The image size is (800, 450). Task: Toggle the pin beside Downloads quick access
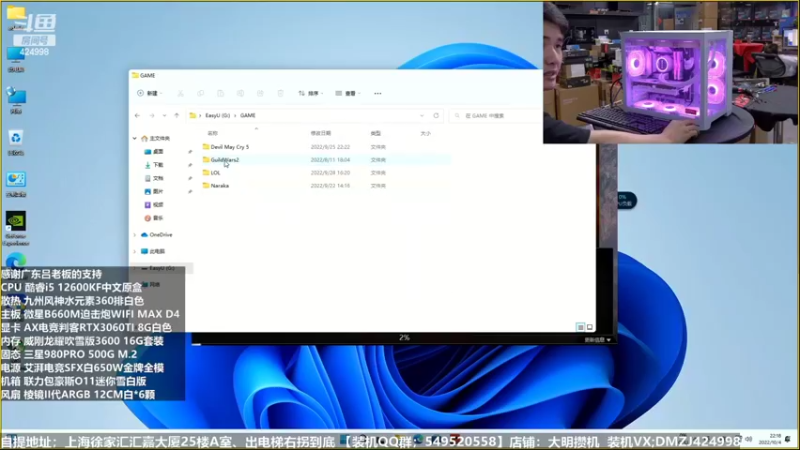pos(190,165)
